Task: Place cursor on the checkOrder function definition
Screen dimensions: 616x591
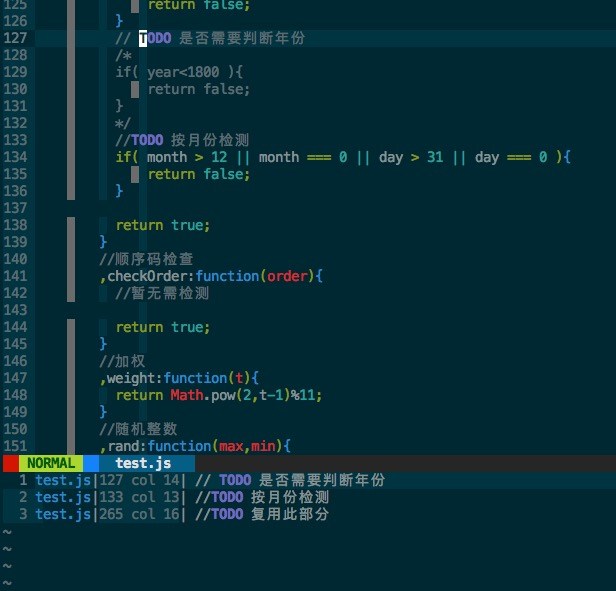Action: coord(211,276)
